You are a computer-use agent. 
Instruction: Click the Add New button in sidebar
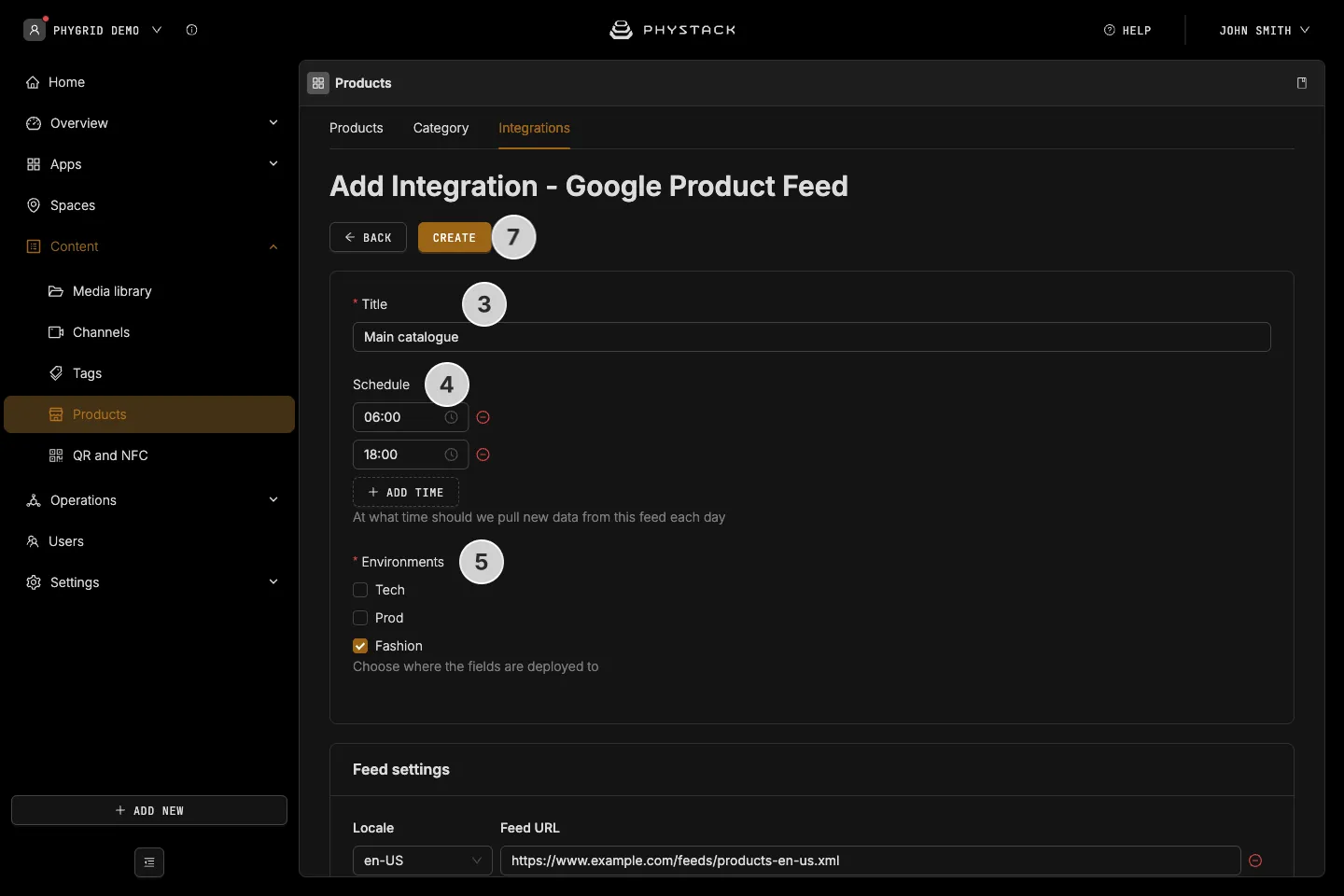[x=149, y=810]
